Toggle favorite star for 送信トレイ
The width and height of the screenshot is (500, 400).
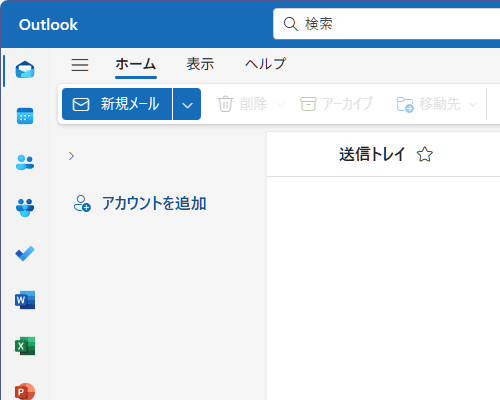click(x=425, y=154)
